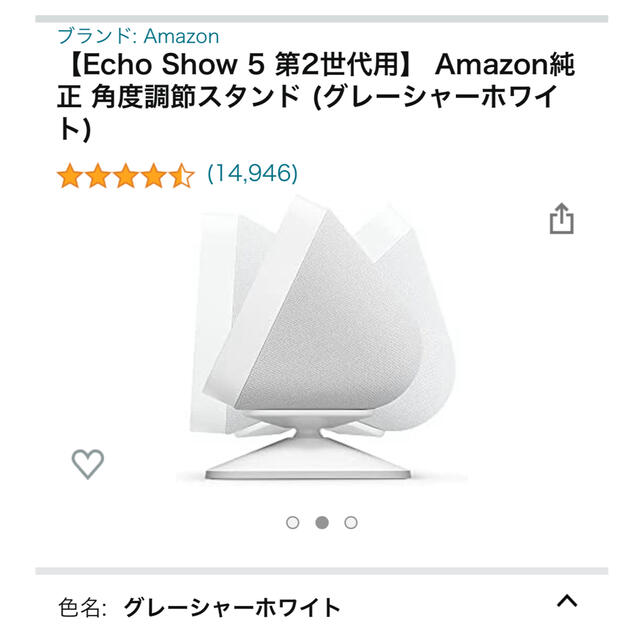Image resolution: width=640 pixels, height=640 pixels.
Task: Click the second orange rating star
Action: pyautogui.click(x=98, y=176)
